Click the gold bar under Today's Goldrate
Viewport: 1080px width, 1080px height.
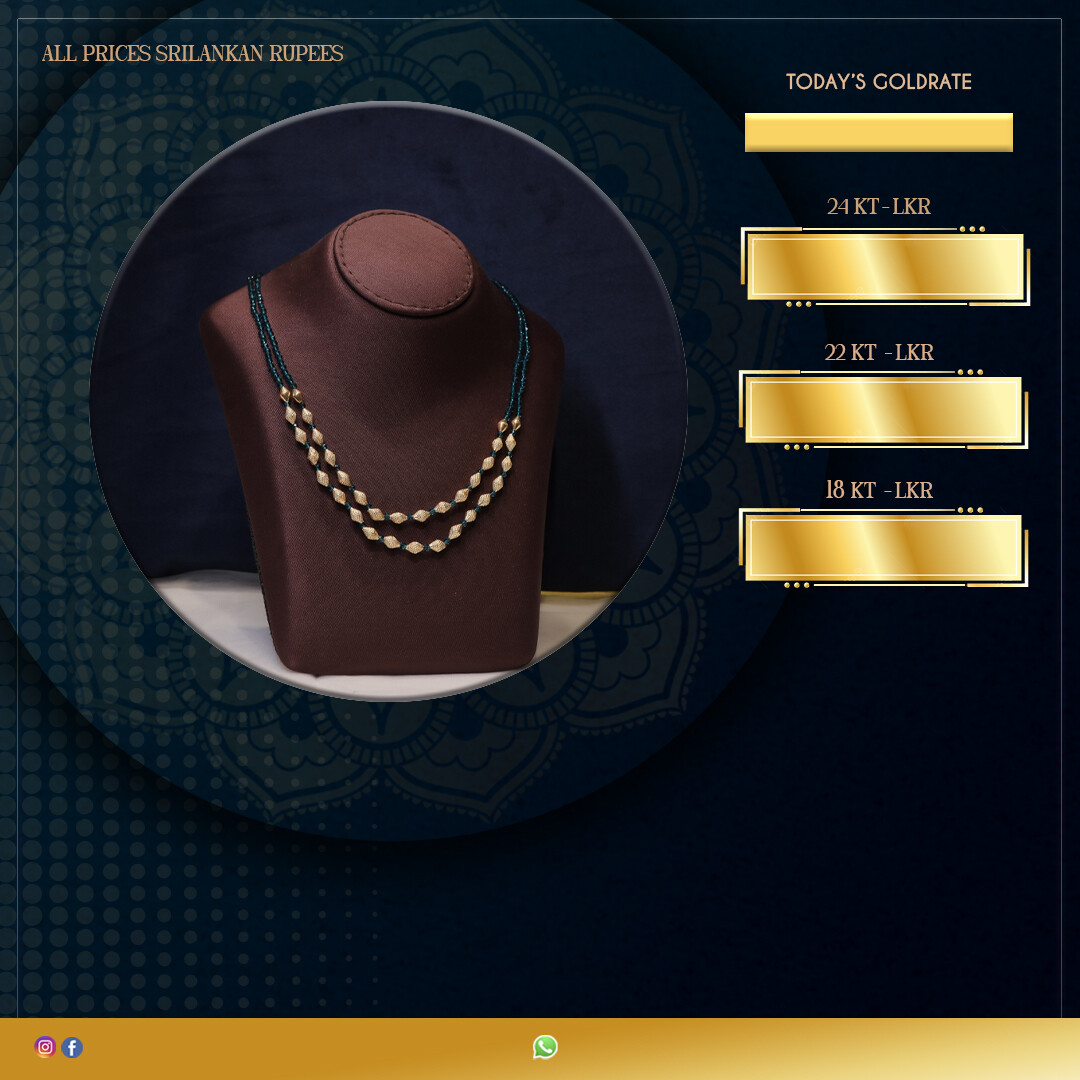pyautogui.click(x=878, y=132)
